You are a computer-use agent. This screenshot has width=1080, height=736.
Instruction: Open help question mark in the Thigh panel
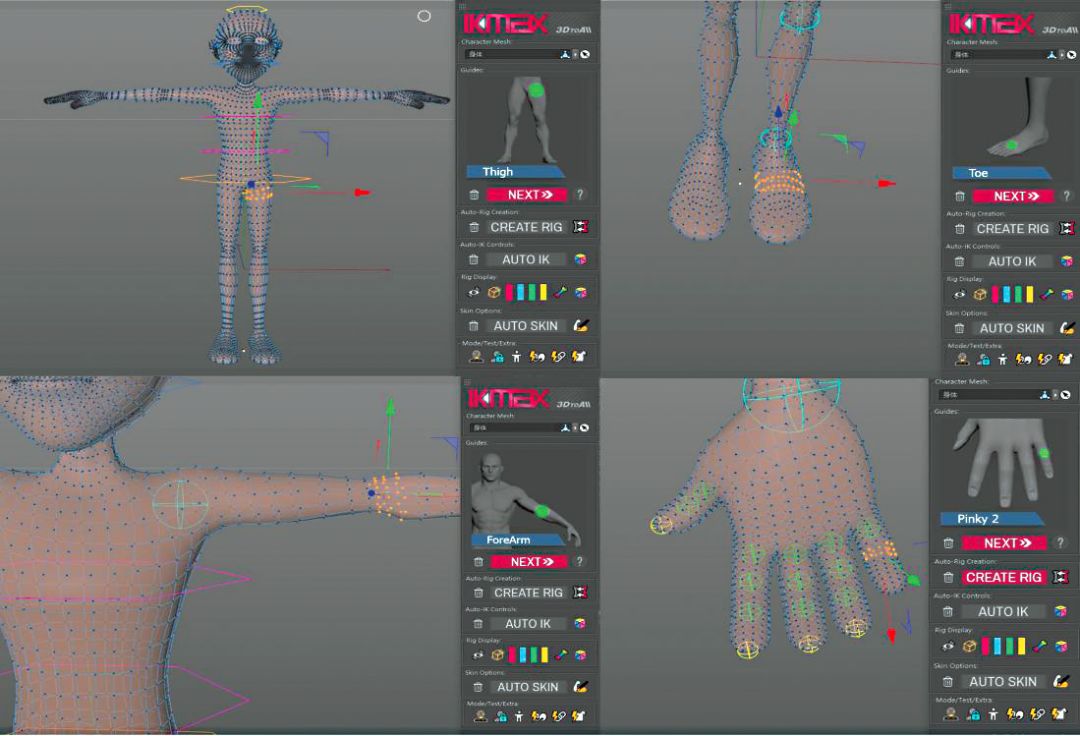[x=580, y=195]
